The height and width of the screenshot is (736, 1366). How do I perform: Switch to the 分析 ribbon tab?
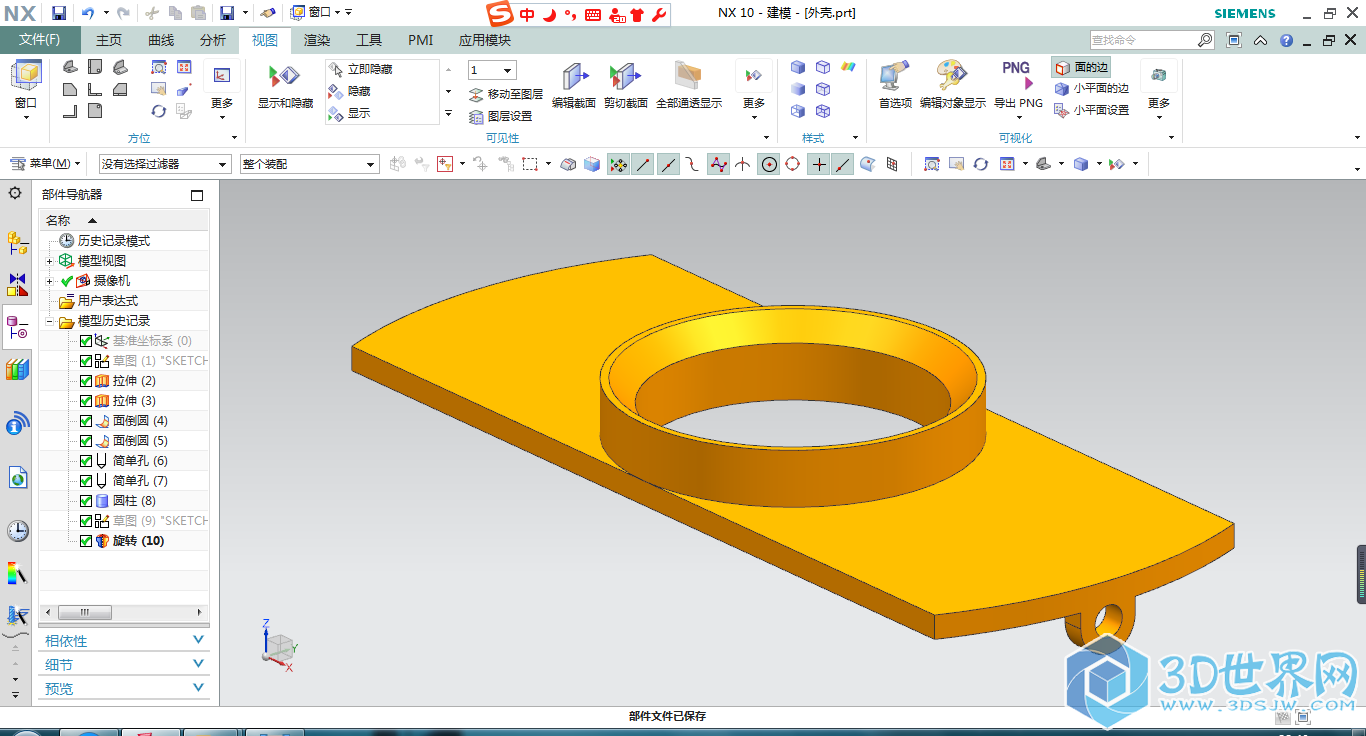pyautogui.click(x=213, y=40)
